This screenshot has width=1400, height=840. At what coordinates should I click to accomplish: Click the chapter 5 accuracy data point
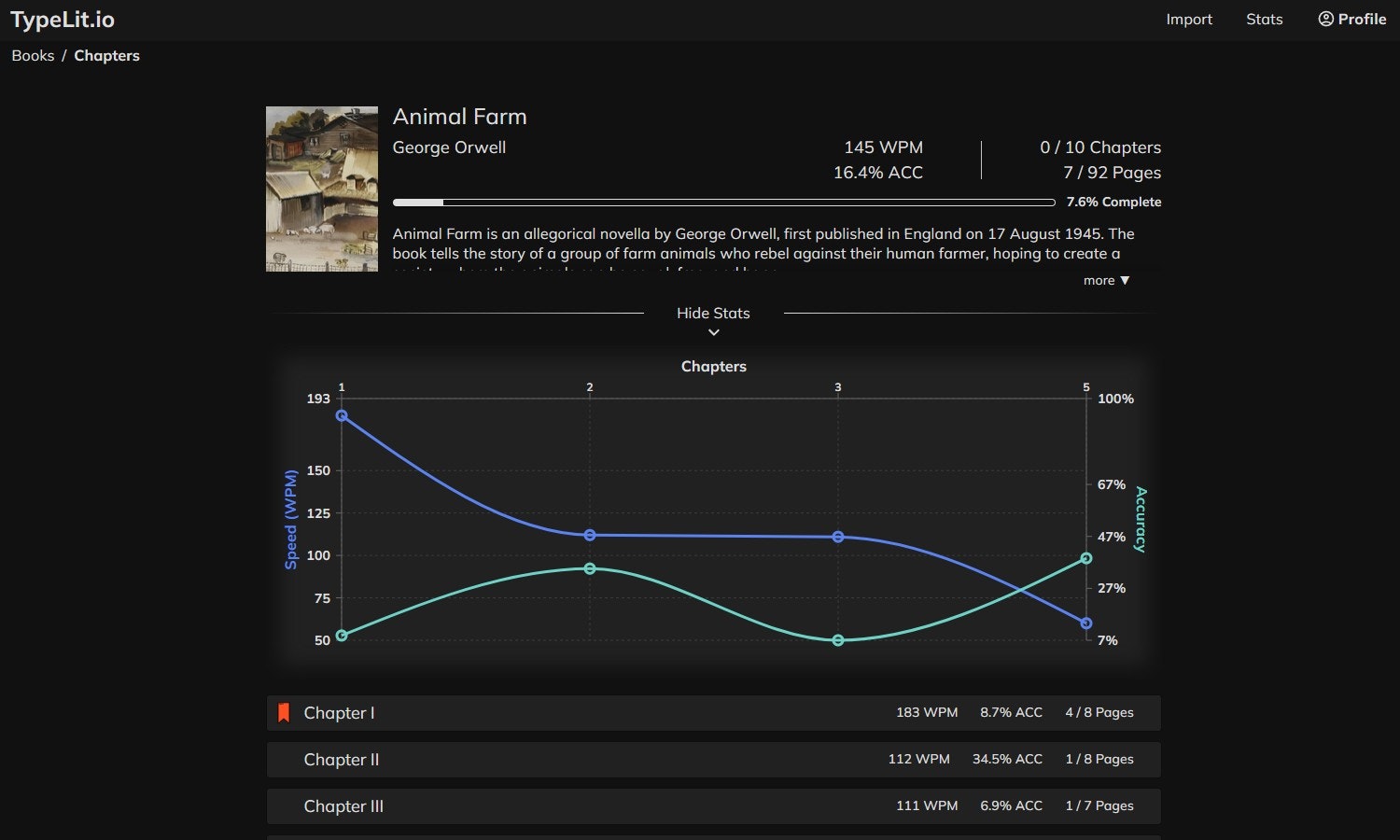pyautogui.click(x=1086, y=558)
